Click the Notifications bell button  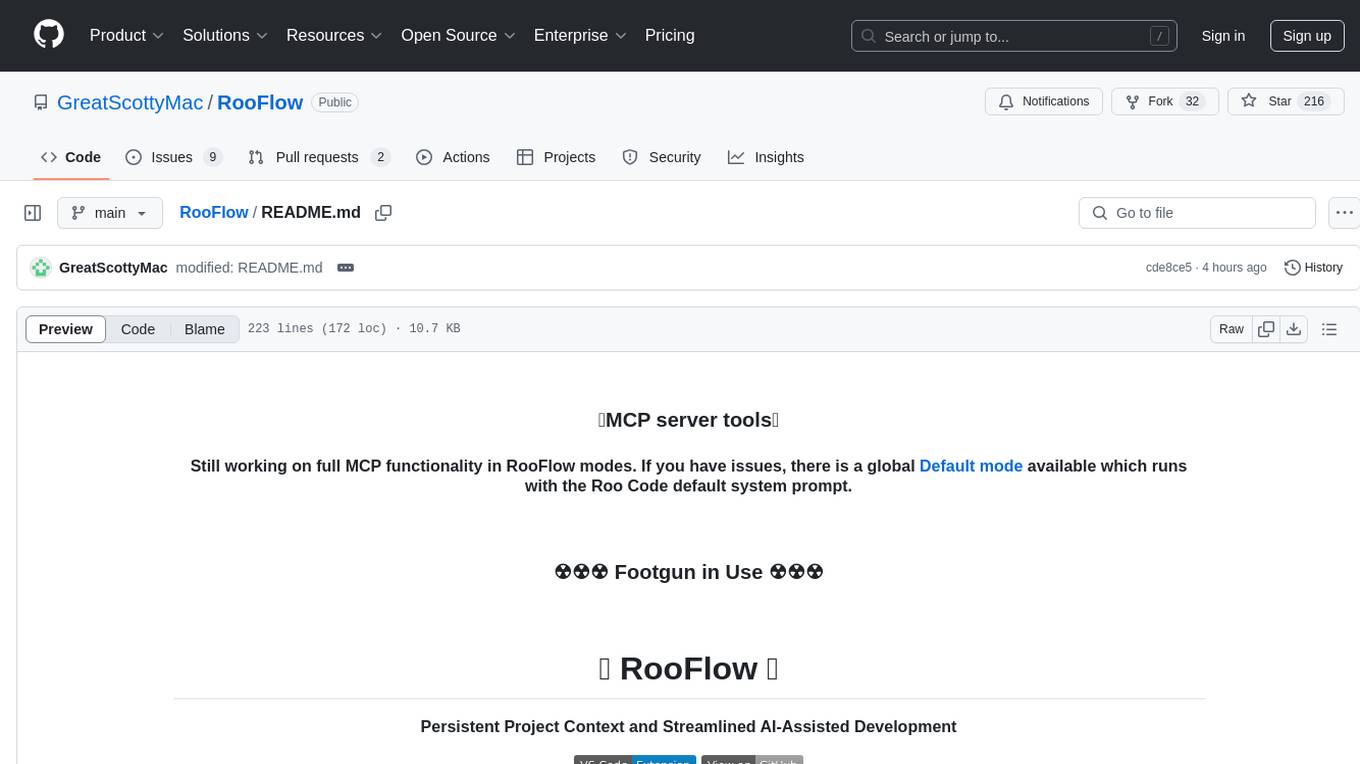pos(1044,101)
